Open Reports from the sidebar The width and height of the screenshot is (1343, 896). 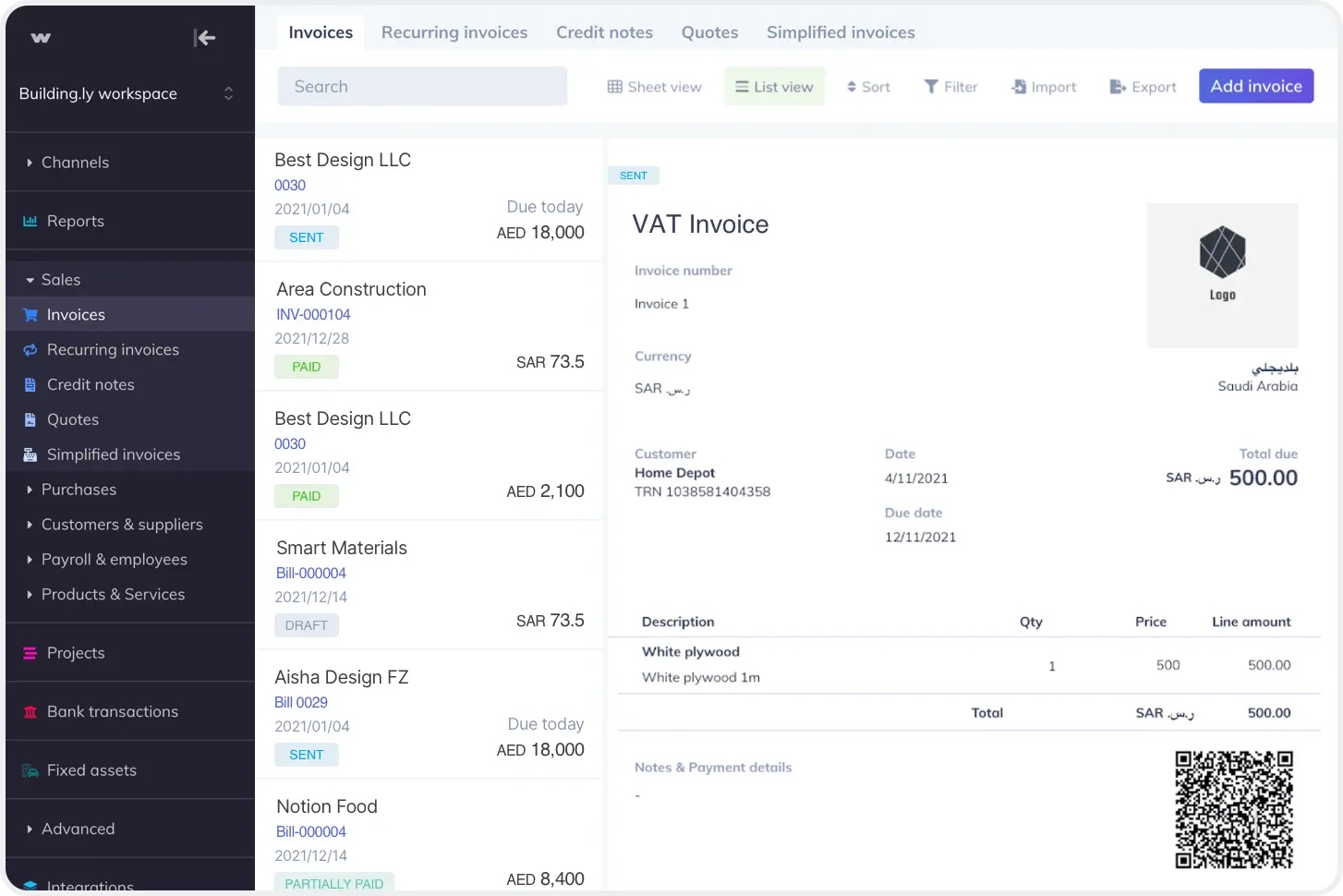click(74, 221)
